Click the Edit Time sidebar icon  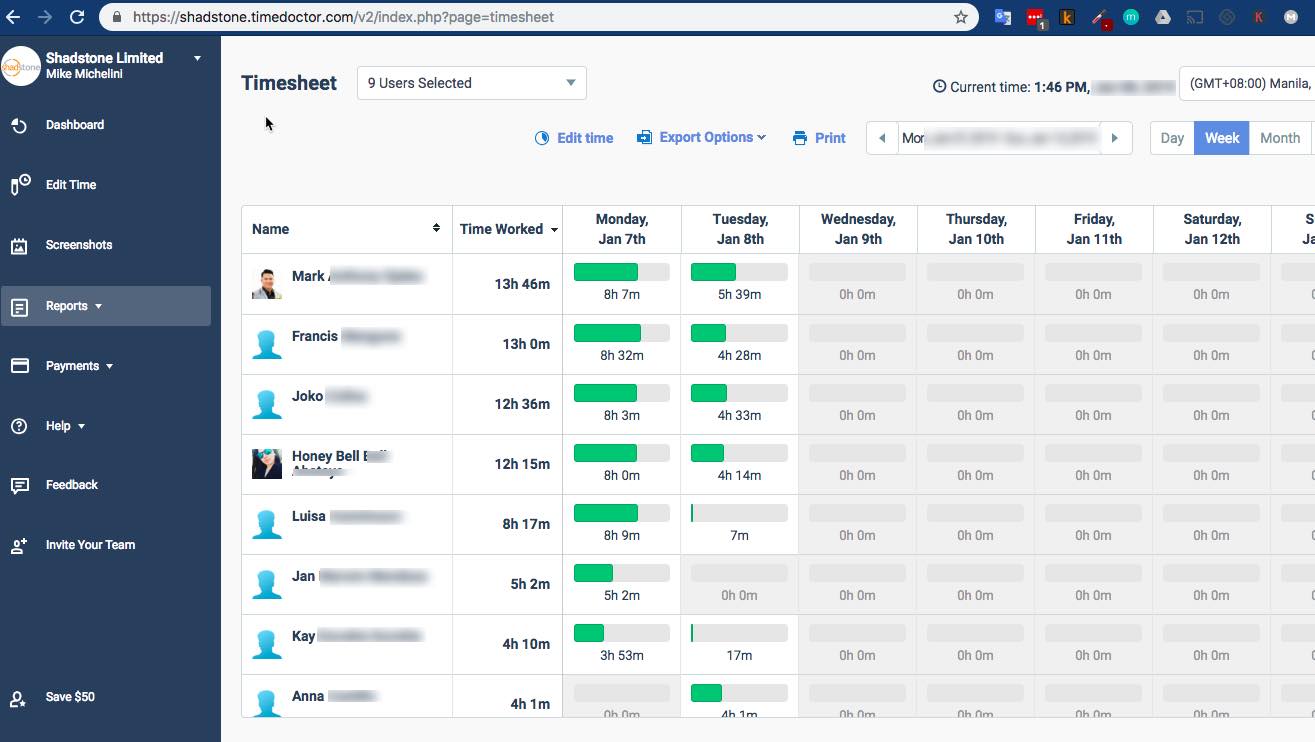click(20, 185)
